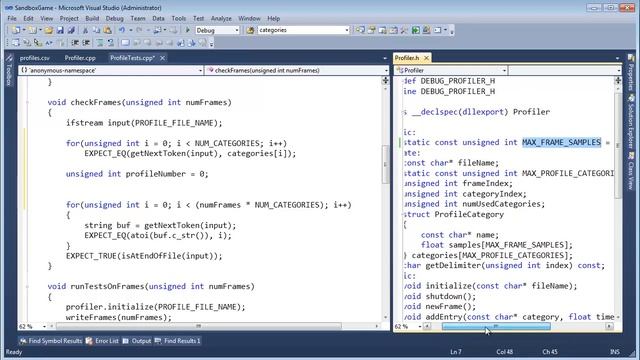Click the New Project toolbar icon
The image size is (640, 360).
click(16, 30)
